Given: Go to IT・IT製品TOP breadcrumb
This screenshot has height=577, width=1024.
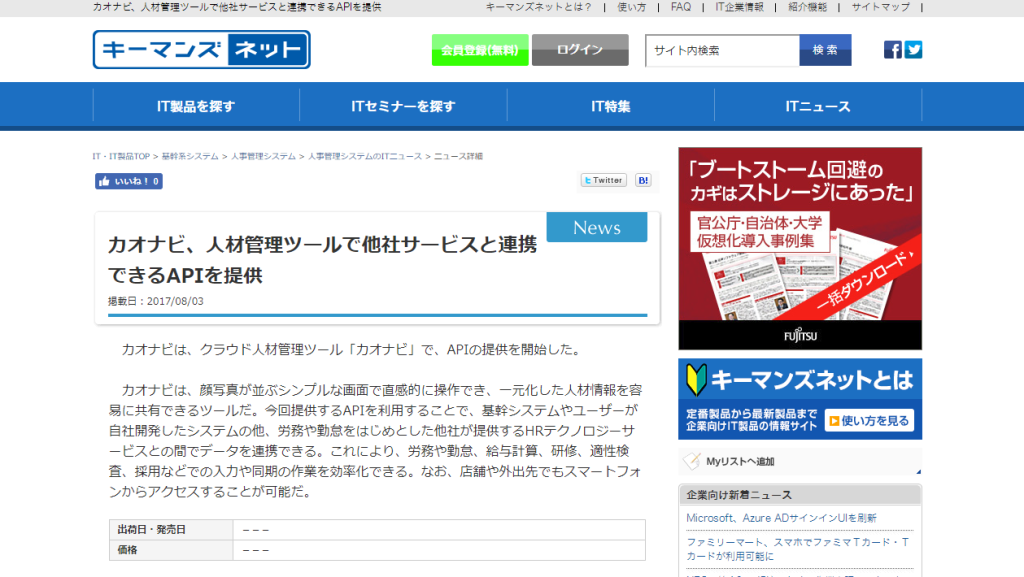Looking at the screenshot, I should tap(121, 156).
